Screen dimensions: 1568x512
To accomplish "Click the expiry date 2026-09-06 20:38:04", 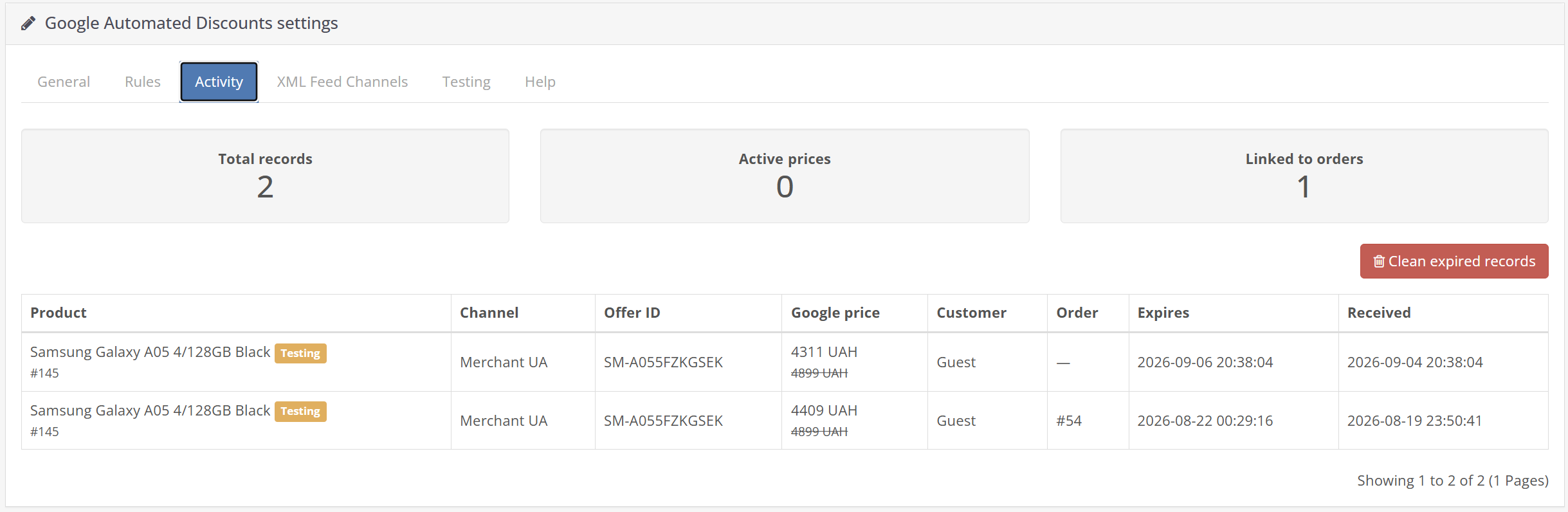I will (x=1205, y=362).
